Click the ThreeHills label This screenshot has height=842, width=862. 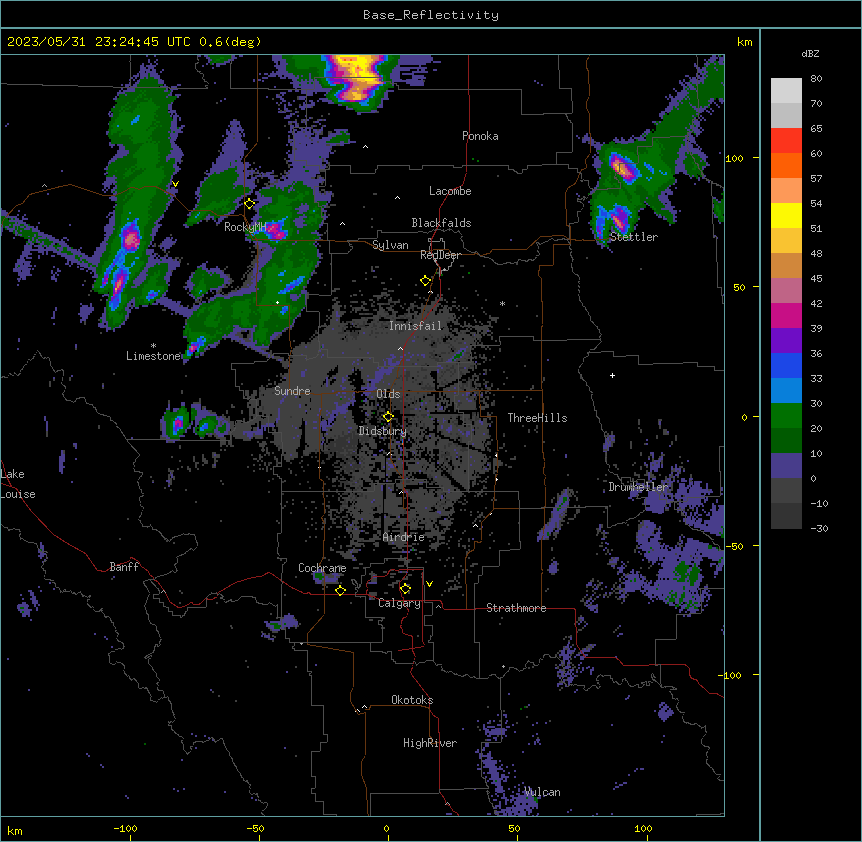click(x=537, y=418)
